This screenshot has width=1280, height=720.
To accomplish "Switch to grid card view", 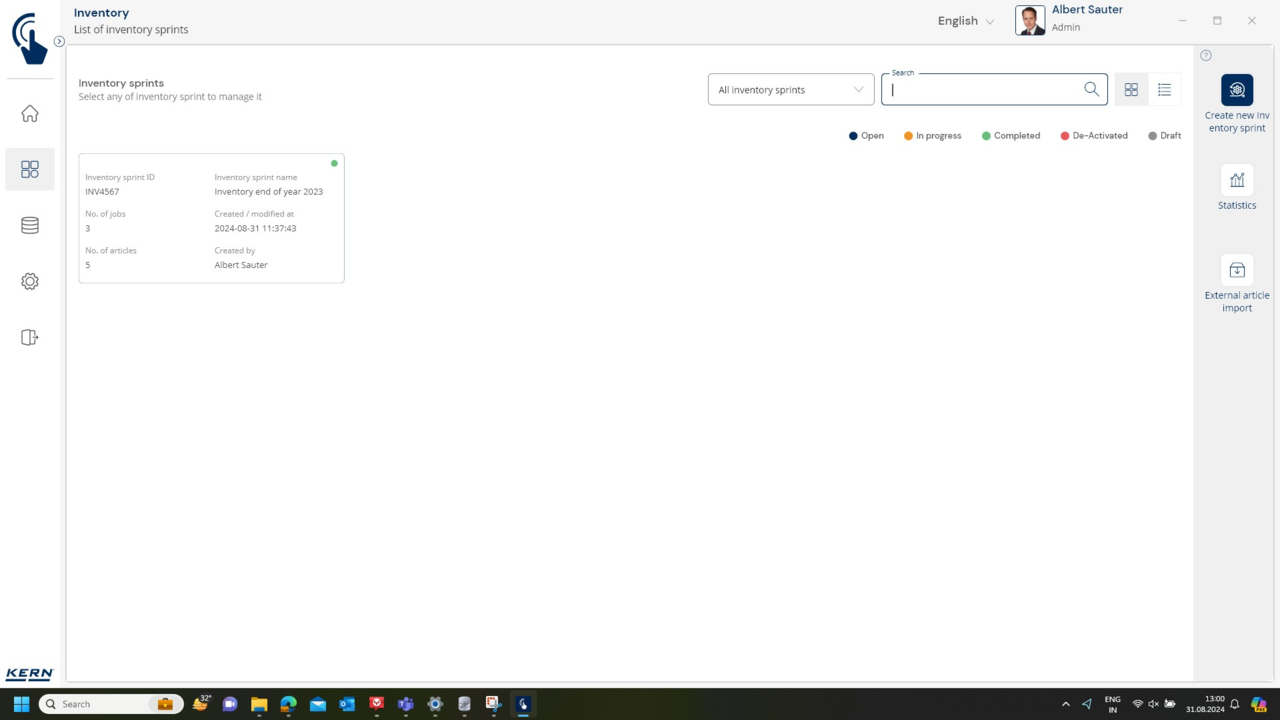I will point(1131,90).
